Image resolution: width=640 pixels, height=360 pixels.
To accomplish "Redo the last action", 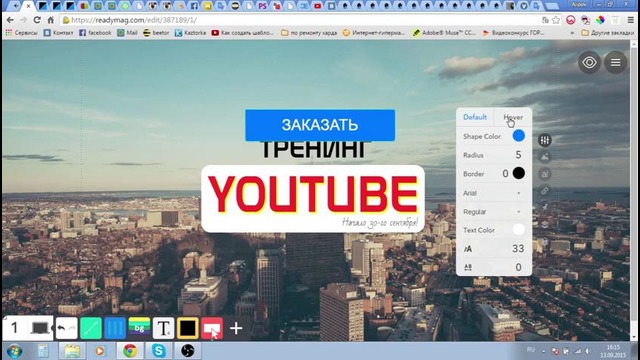I will point(72,328).
